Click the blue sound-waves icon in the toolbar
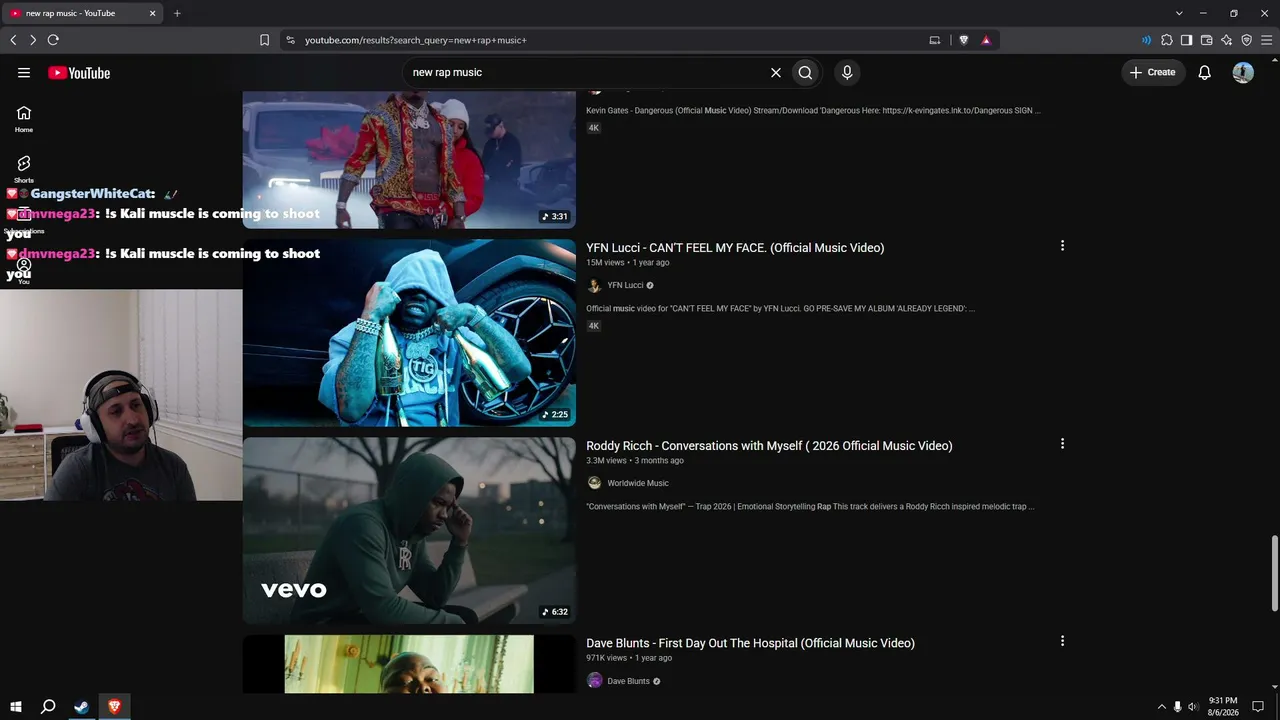1280x720 pixels. [x=1146, y=40]
